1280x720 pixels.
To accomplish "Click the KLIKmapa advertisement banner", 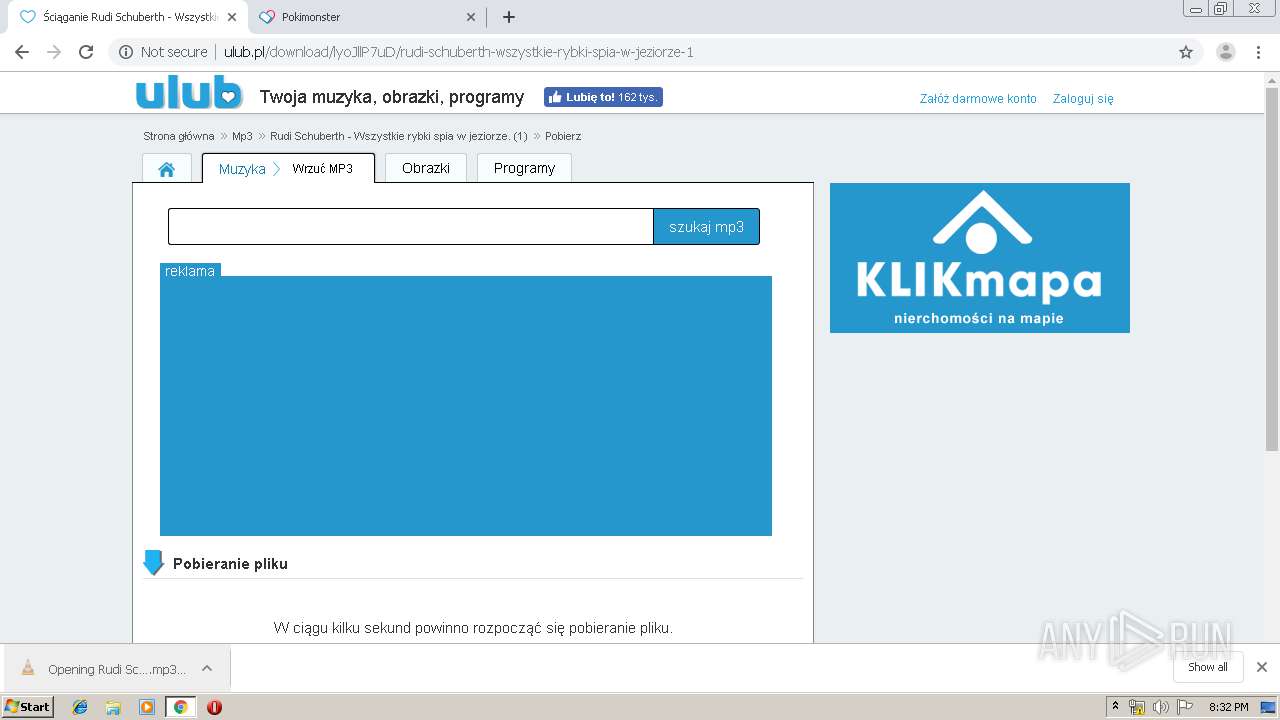I will pyautogui.click(x=980, y=258).
